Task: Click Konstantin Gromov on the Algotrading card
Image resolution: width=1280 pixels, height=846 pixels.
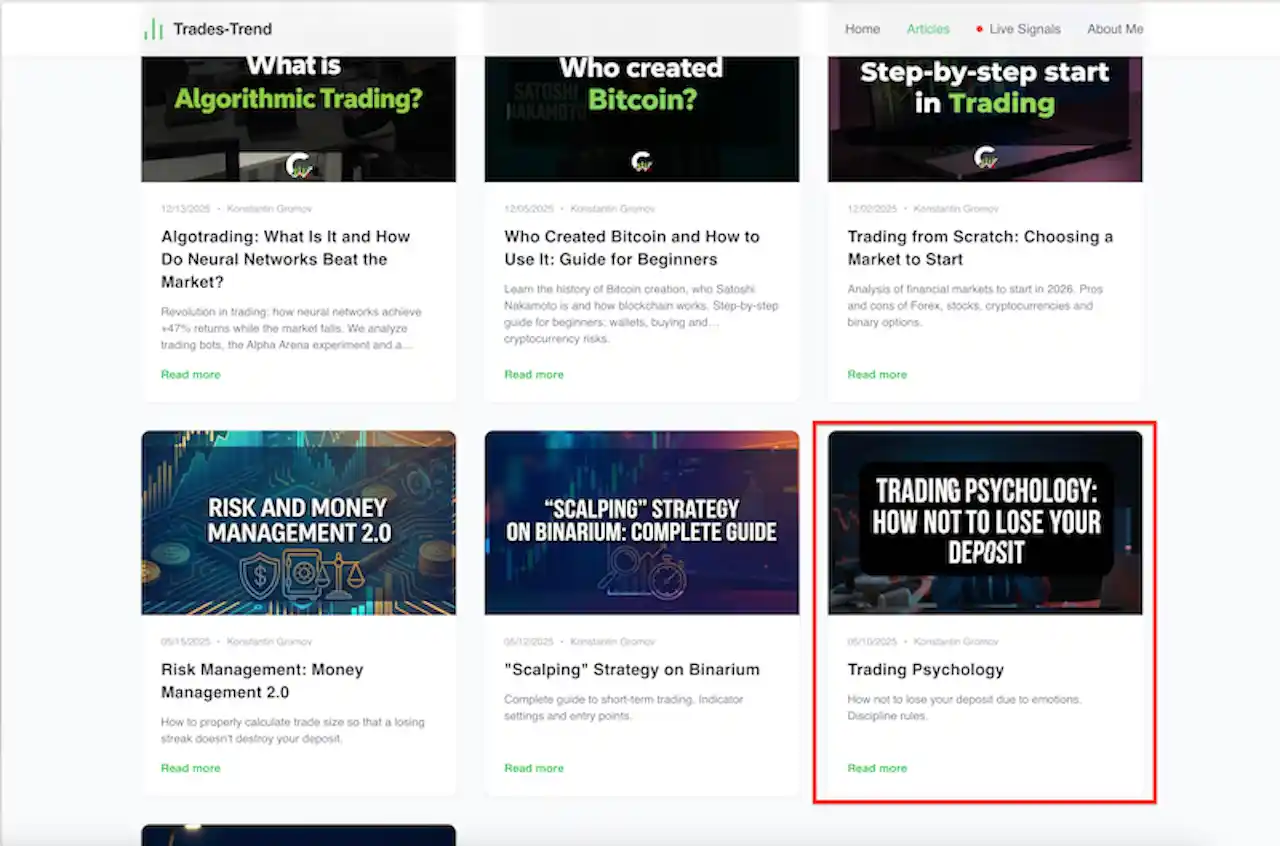Action: click(x=269, y=209)
